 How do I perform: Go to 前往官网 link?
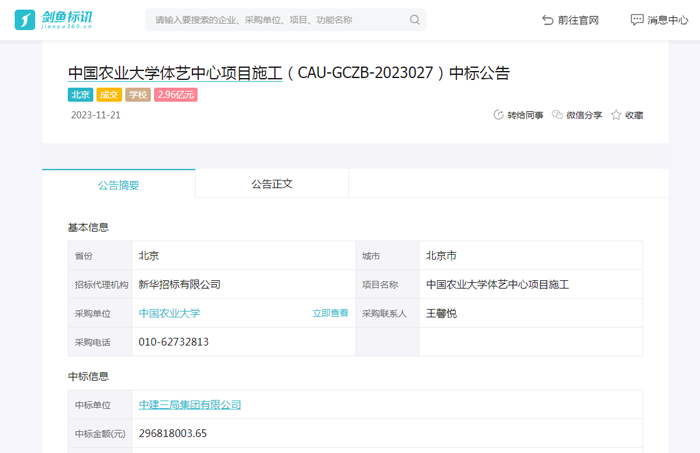[x=578, y=20]
